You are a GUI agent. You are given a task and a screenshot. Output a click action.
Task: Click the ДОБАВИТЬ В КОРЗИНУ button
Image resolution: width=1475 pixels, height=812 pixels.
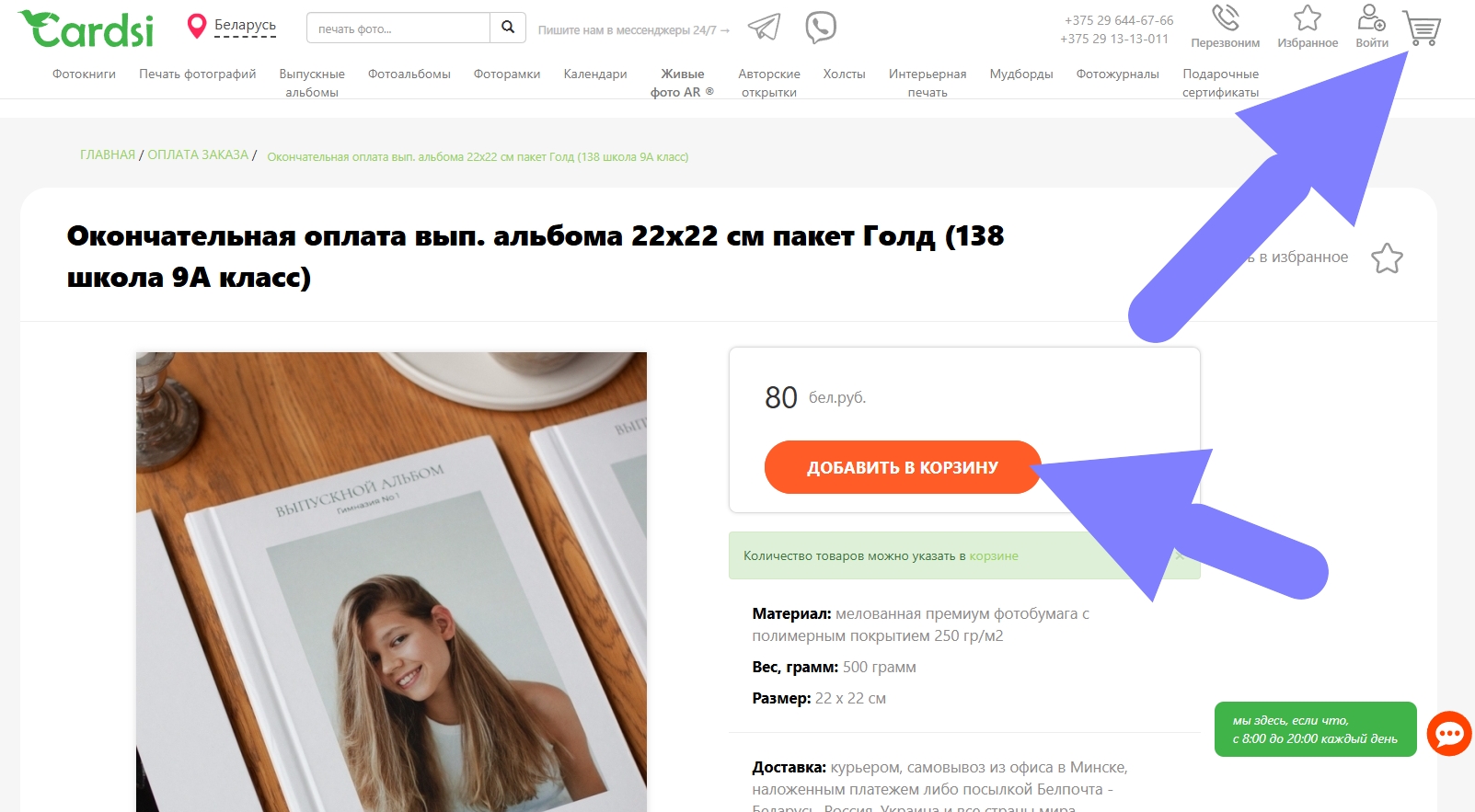pyautogui.click(x=903, y=467)
